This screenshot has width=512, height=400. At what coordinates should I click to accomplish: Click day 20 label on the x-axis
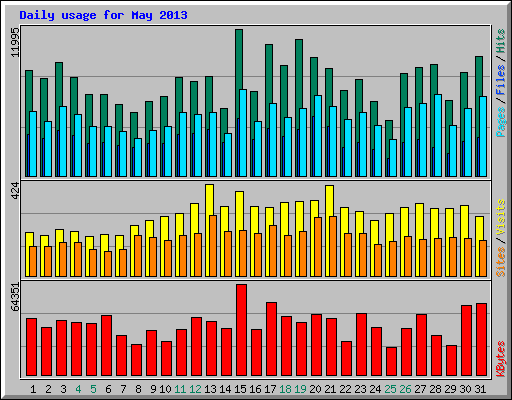[x=315, y=389]
